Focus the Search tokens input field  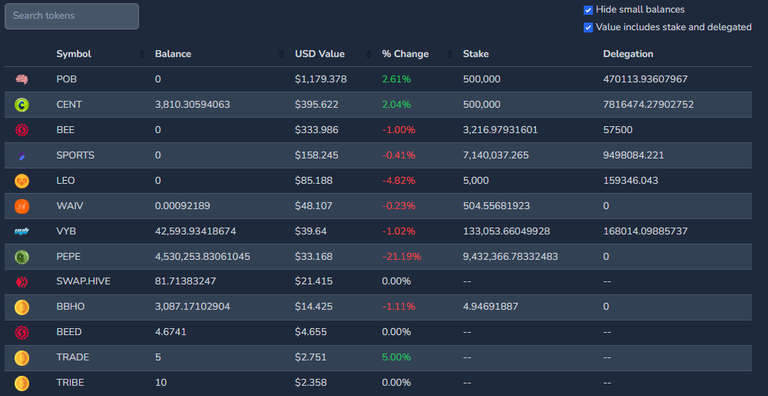(72, 16)
